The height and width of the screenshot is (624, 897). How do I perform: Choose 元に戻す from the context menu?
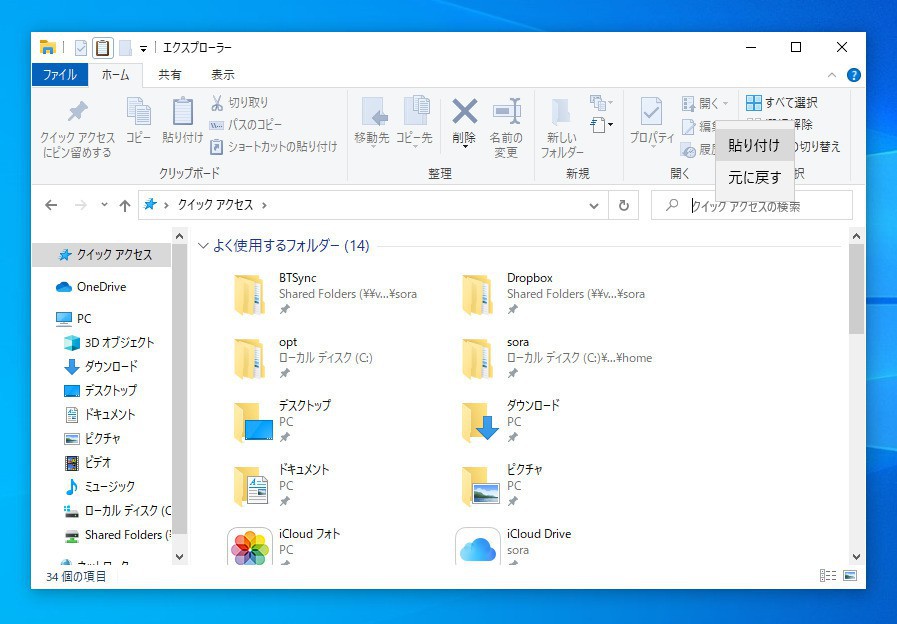coord(754,178)
